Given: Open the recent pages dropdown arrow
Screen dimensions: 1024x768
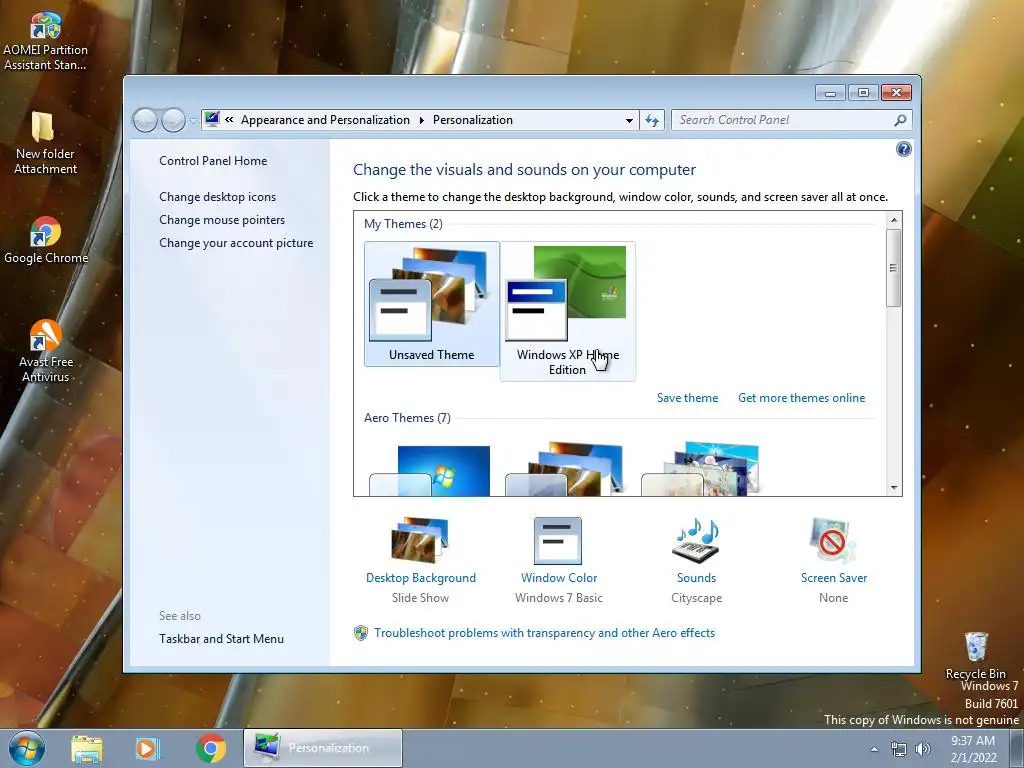Looking at the screenshot, I should point(193,120).
